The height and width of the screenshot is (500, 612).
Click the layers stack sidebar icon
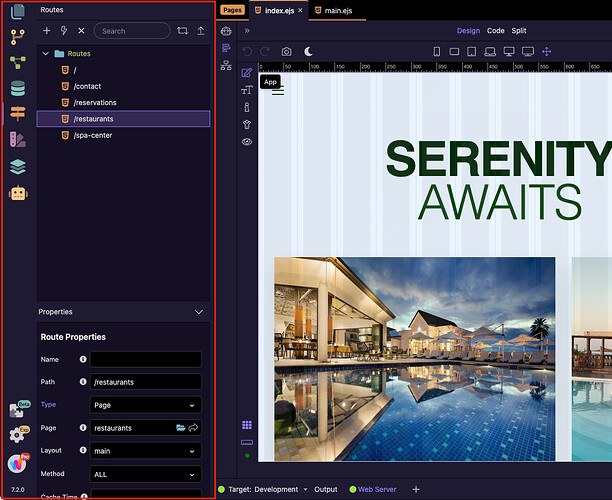[17, 167]
